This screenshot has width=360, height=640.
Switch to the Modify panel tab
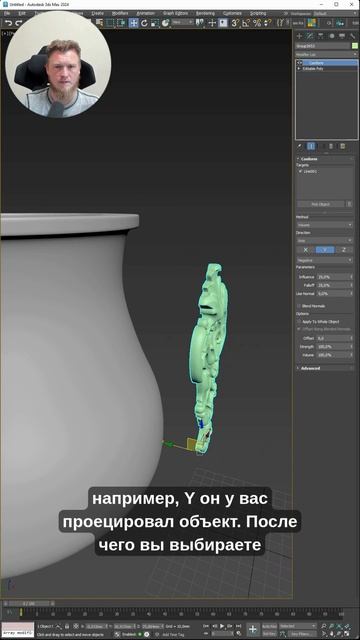coord(310,36)
